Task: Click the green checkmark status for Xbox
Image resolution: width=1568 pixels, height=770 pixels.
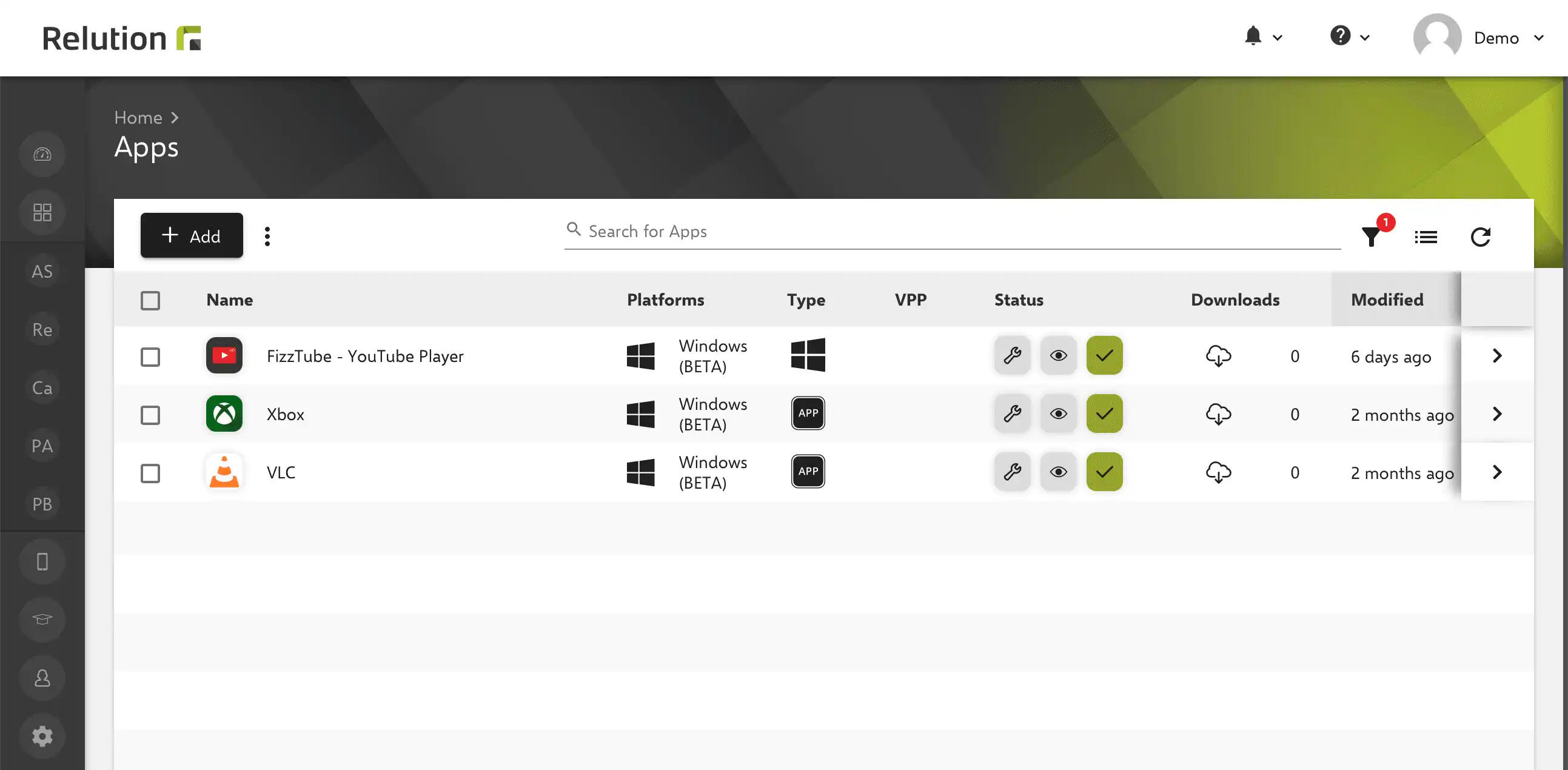Action: (1104, 414)
